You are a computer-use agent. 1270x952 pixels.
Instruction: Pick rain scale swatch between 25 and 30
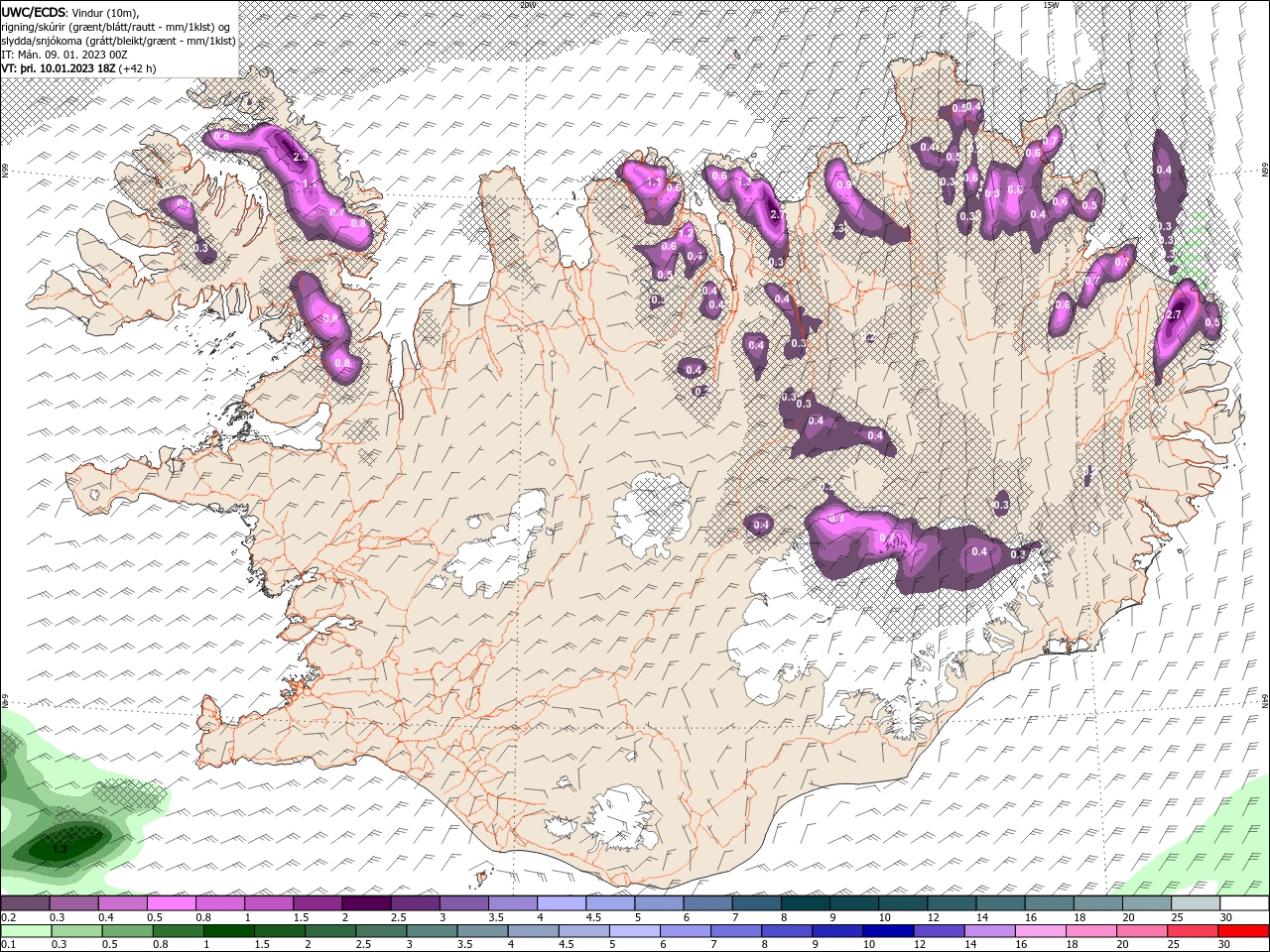pos(1193,931)
